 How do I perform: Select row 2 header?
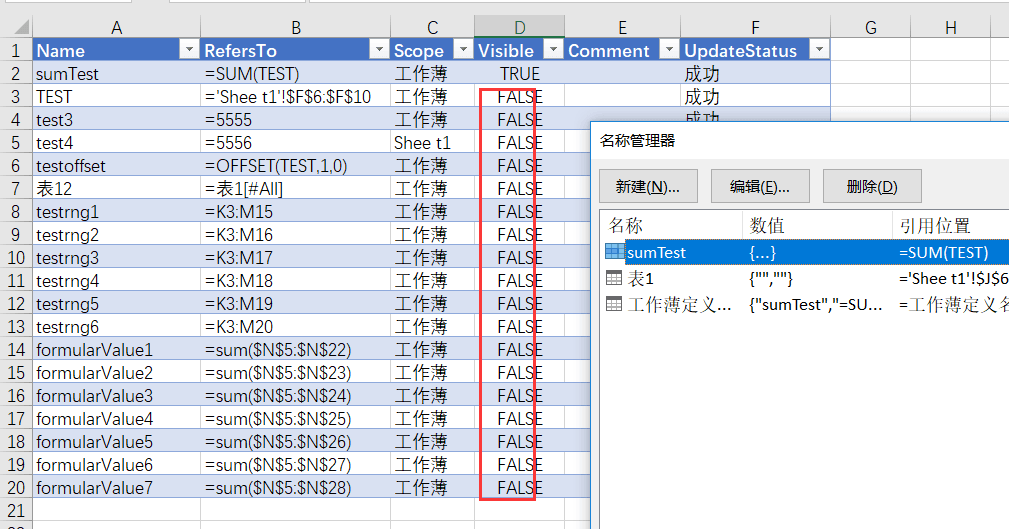[x=16, y=73]
